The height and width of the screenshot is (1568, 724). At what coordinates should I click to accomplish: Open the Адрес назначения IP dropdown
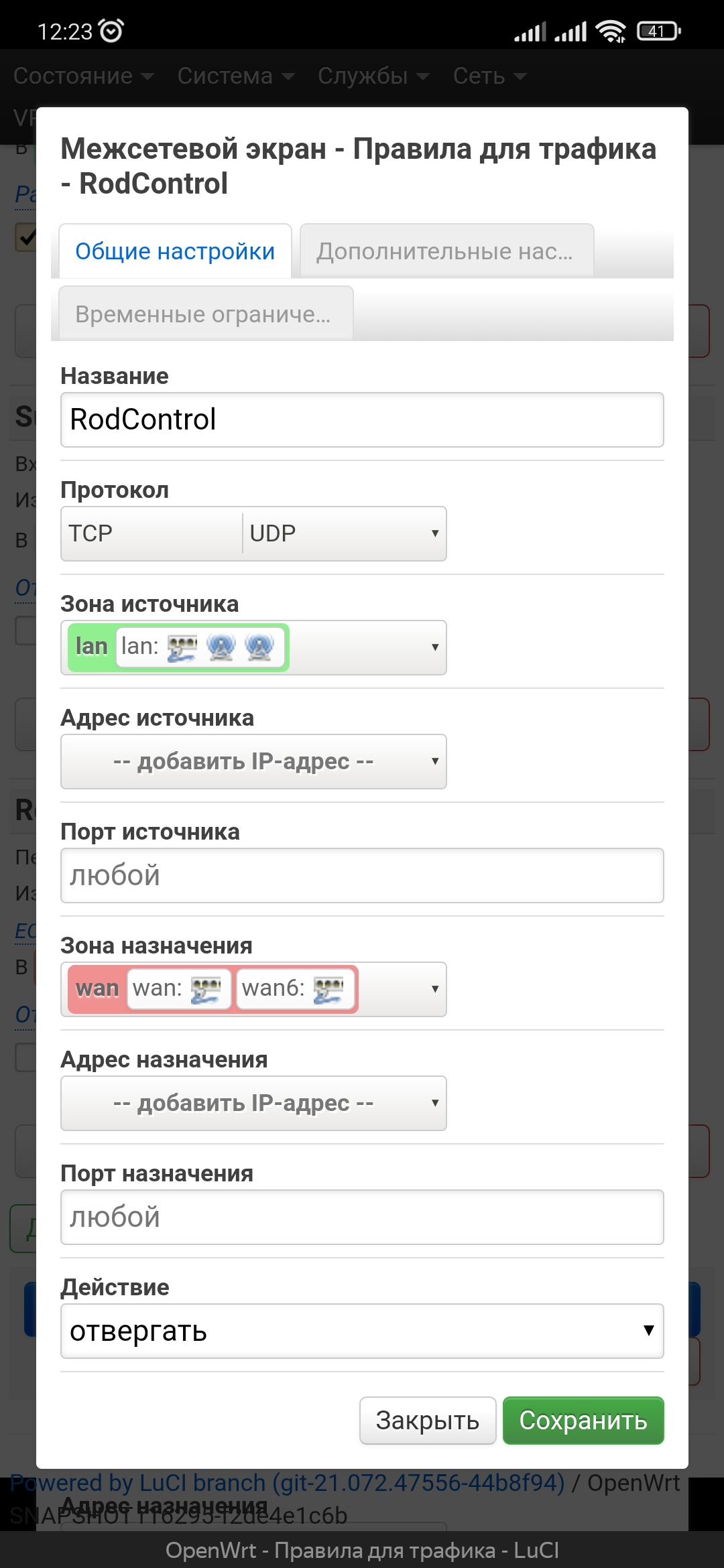253,1103
